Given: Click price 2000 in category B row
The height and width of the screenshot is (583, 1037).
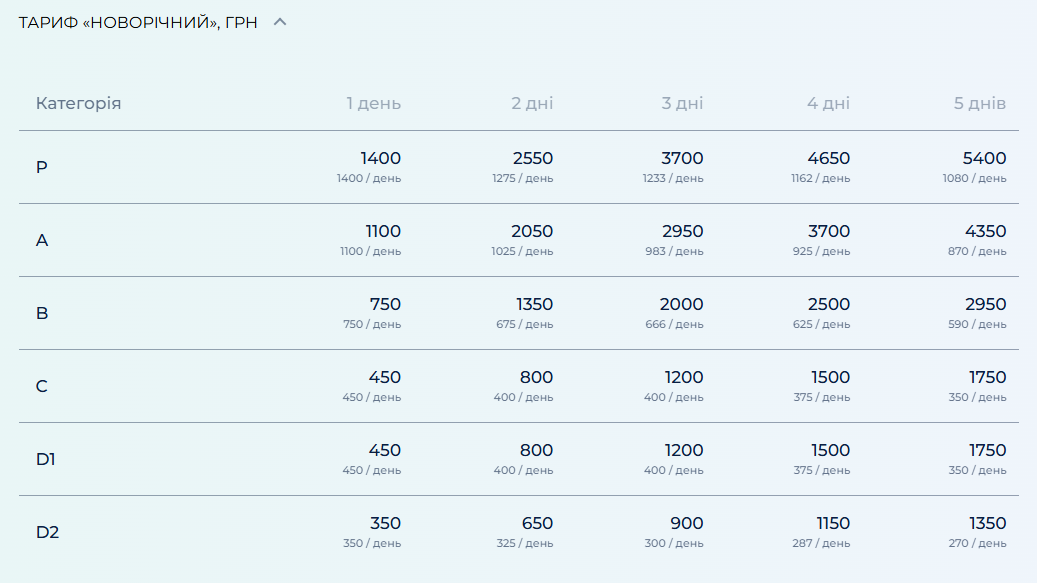Looking at the screenshot, I should [x=681, y=304].
